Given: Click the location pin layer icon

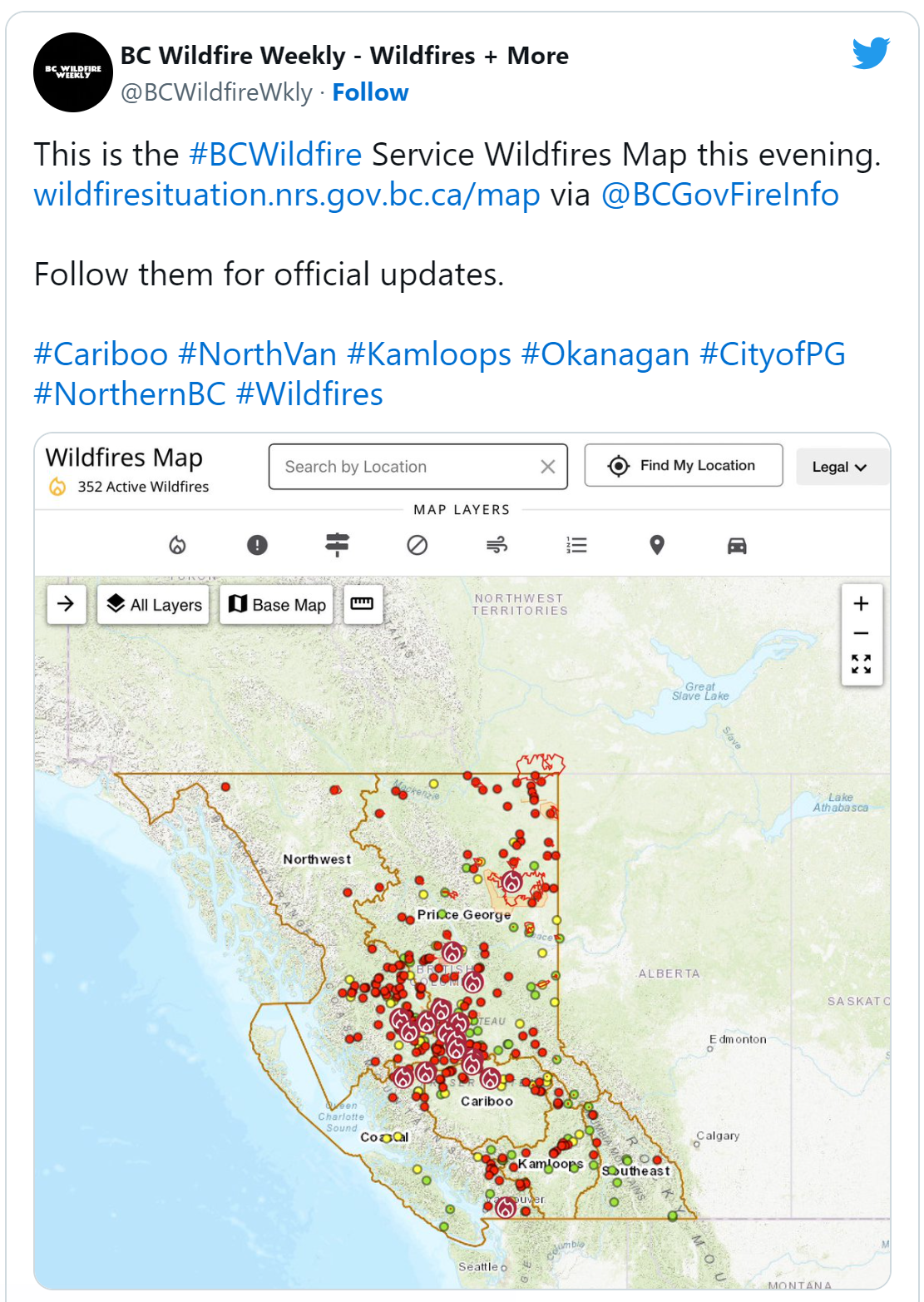Looking at the screenshot, I should click(656, 545).
